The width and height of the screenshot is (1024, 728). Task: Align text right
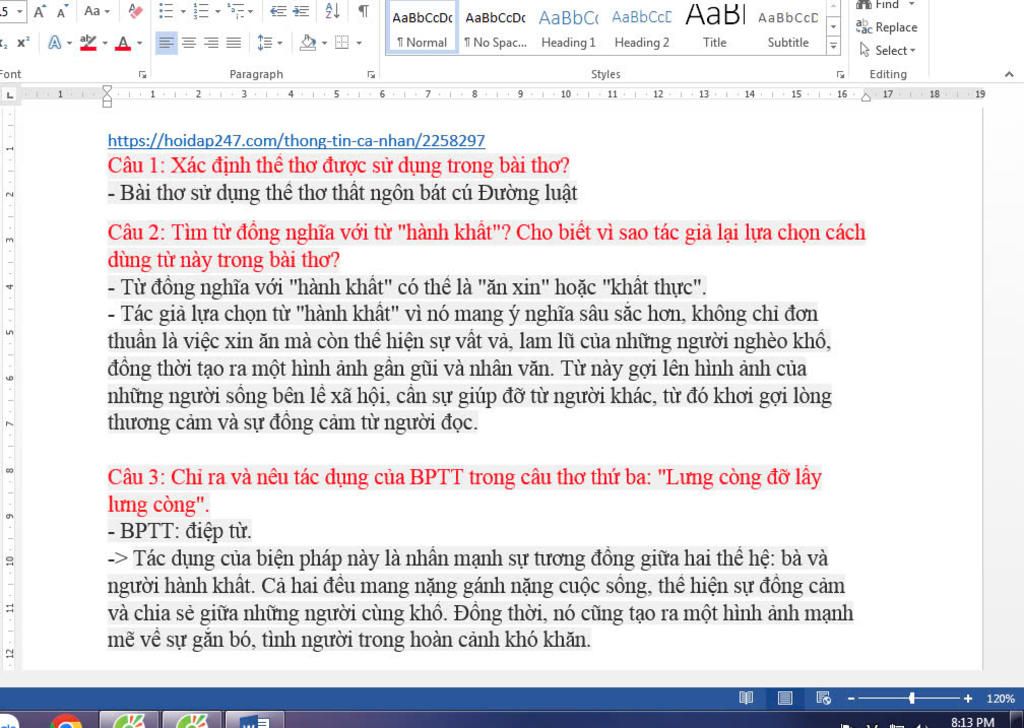pyautogui.click(x=211, y=43)
